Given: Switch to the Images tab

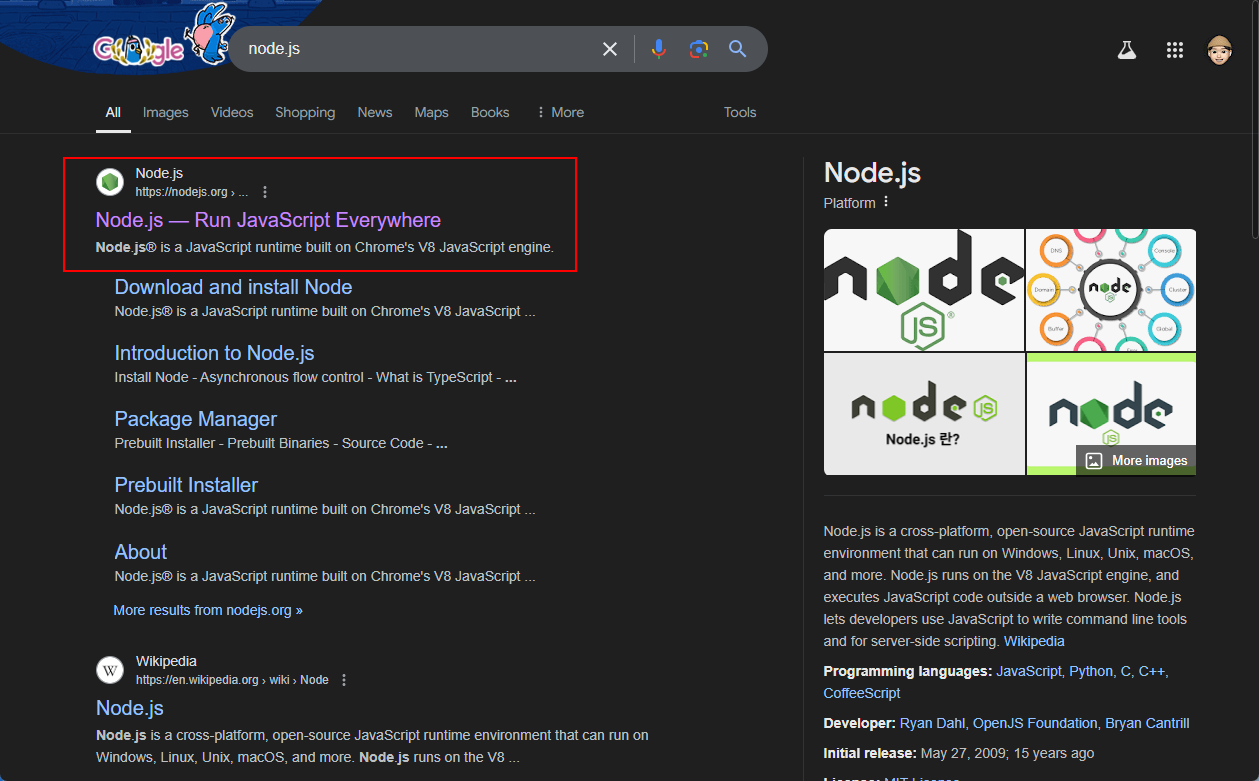Looking at the screenshot, I should [x=166, y=112].
